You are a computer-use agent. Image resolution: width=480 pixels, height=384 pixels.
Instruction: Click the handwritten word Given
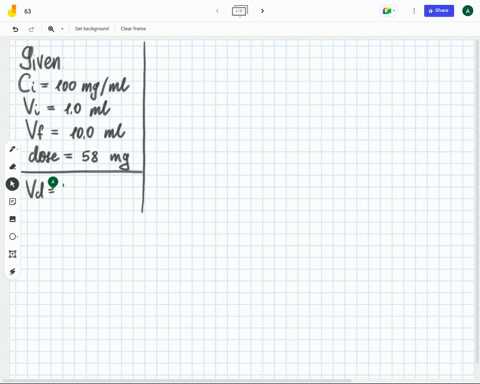click(x=41, y=59)
